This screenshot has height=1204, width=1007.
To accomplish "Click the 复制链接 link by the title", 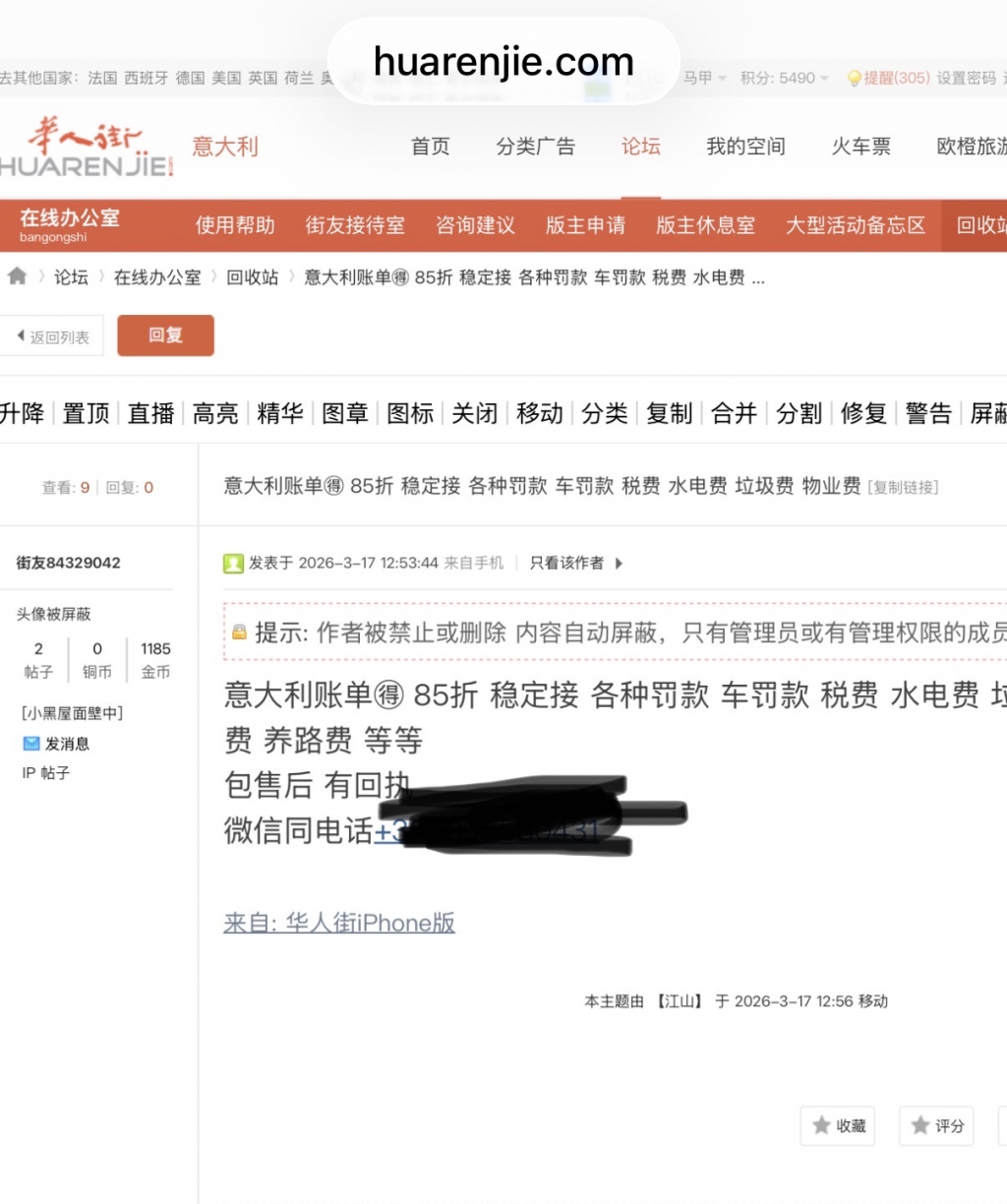I will point(903,487).
